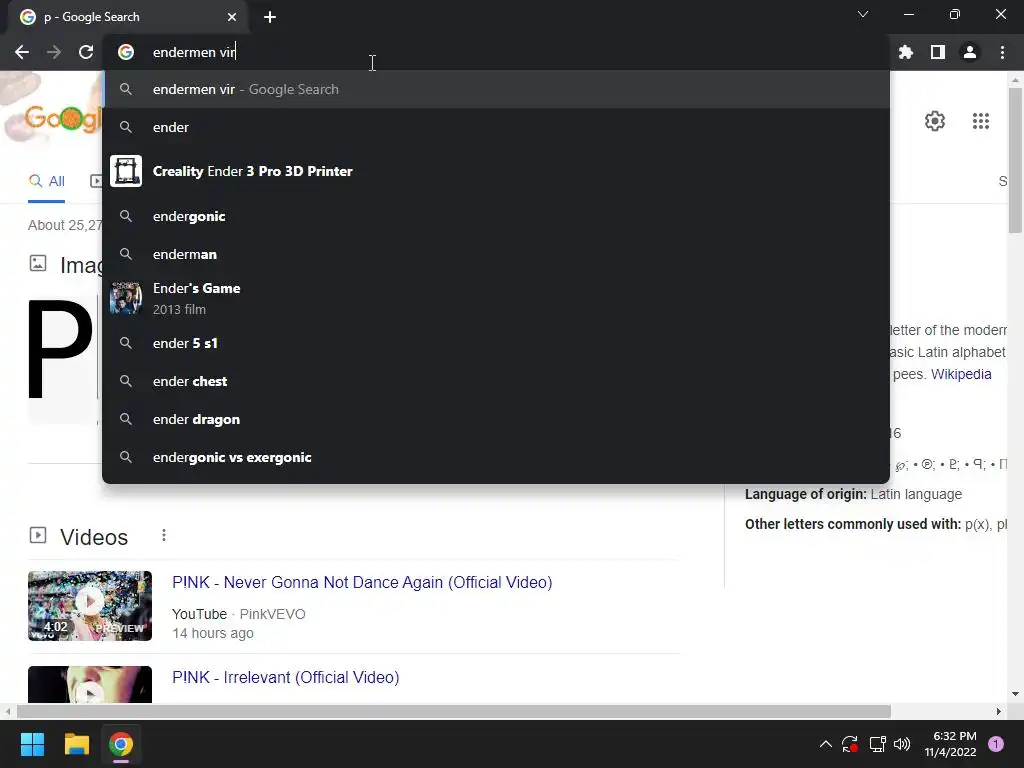
Task: Open the Chrome profile avatar
Action: coord(970,52)
